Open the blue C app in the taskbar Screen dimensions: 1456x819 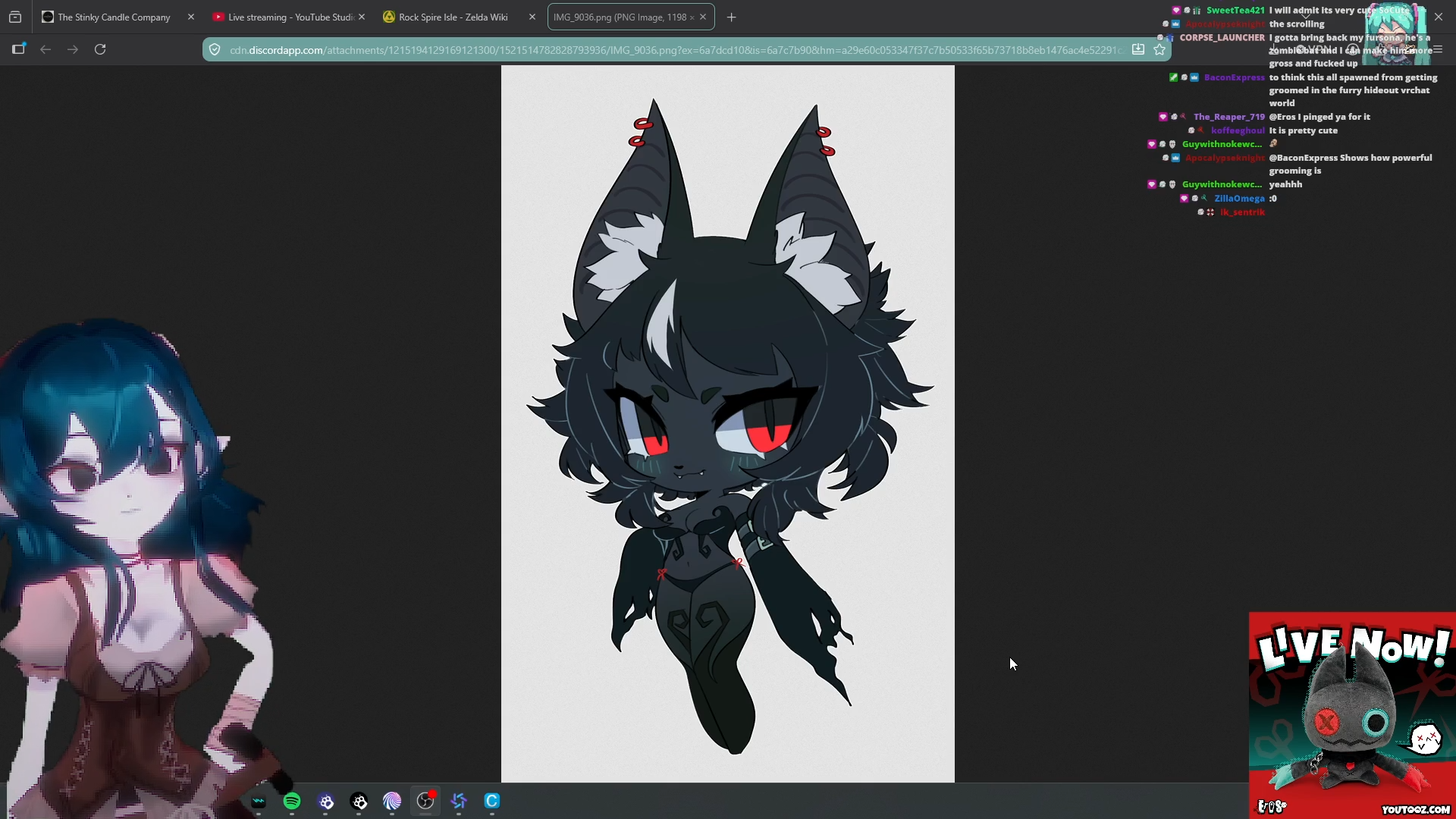coord(492,801)
